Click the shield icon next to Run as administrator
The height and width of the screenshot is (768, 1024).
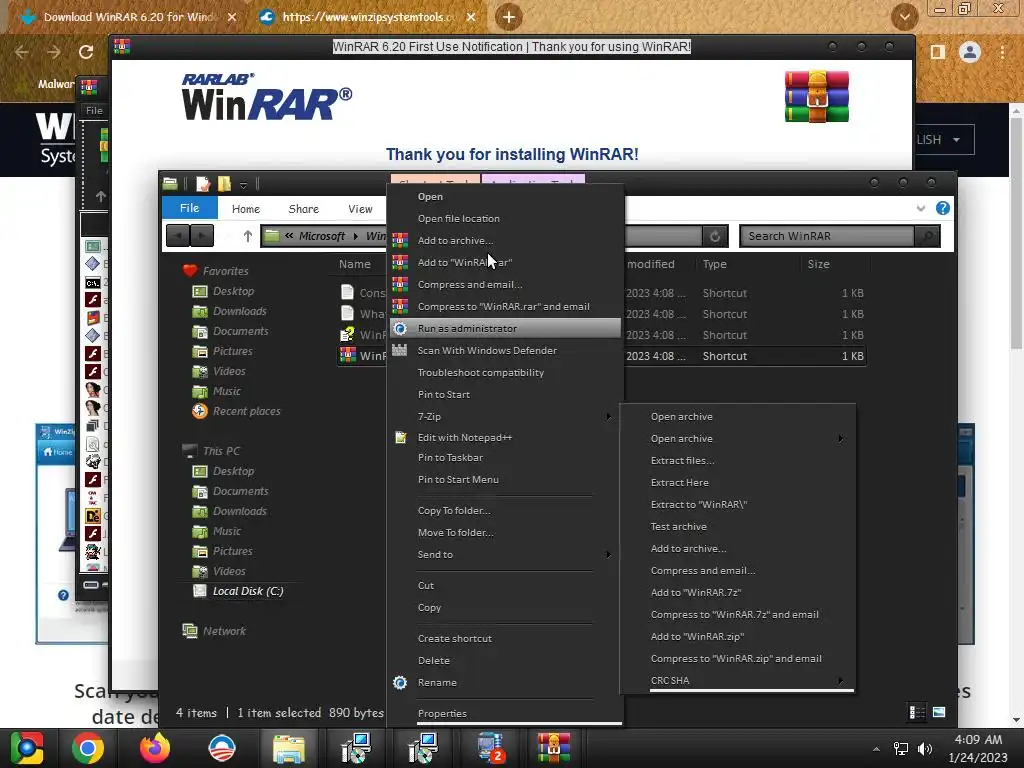click(400, 328)
